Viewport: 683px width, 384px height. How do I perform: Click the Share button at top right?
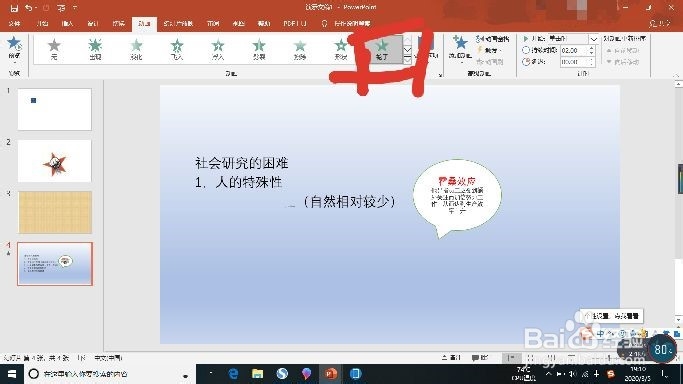coord(659,24)
